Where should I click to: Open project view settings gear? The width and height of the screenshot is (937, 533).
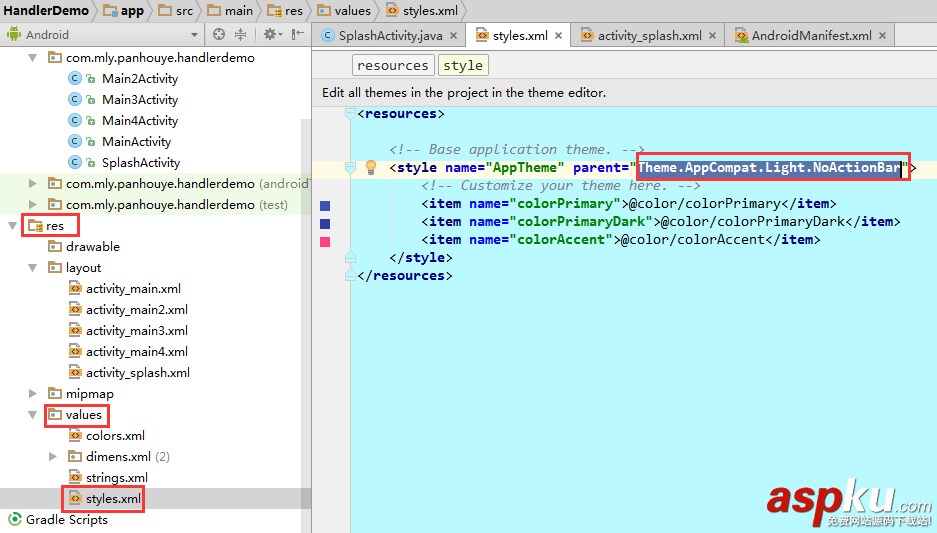pyautogui.click(x=272, y=35)
